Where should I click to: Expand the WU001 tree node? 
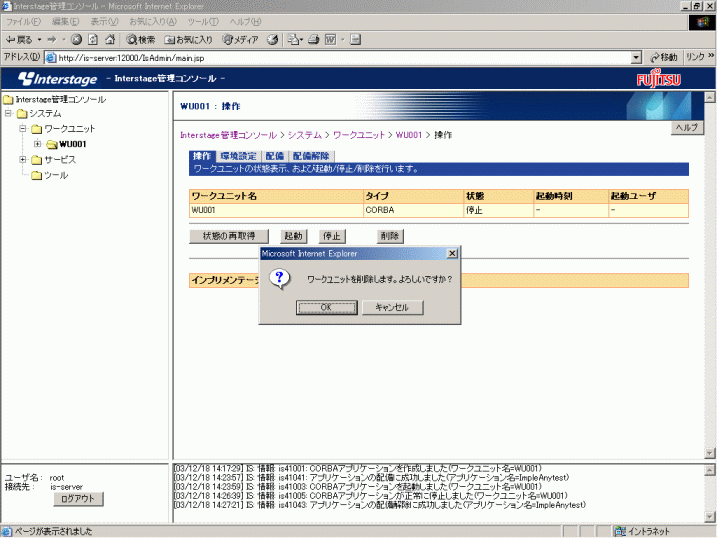[37, 144]
